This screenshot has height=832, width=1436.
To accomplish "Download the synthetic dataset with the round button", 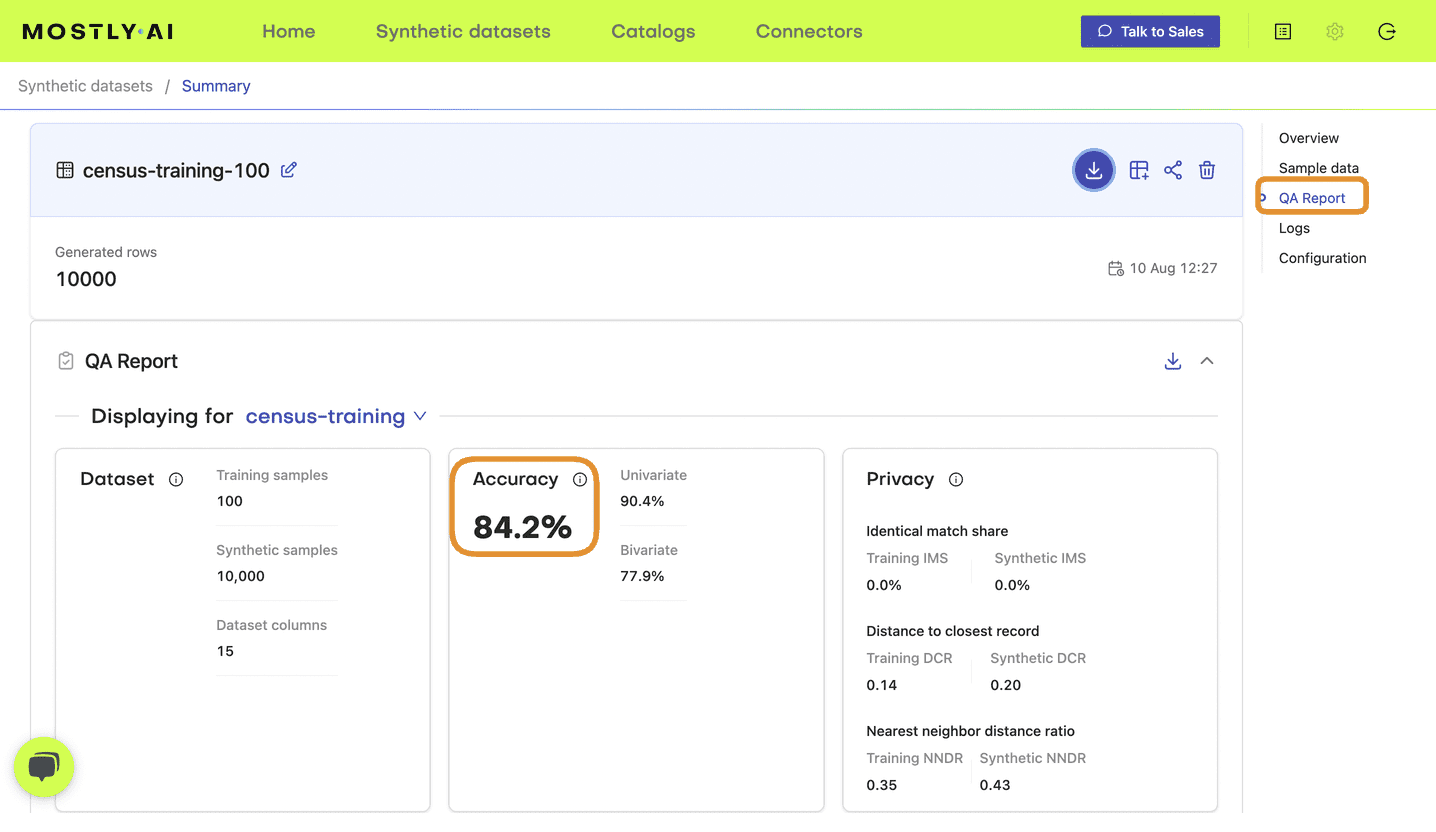I will 1094,170.
